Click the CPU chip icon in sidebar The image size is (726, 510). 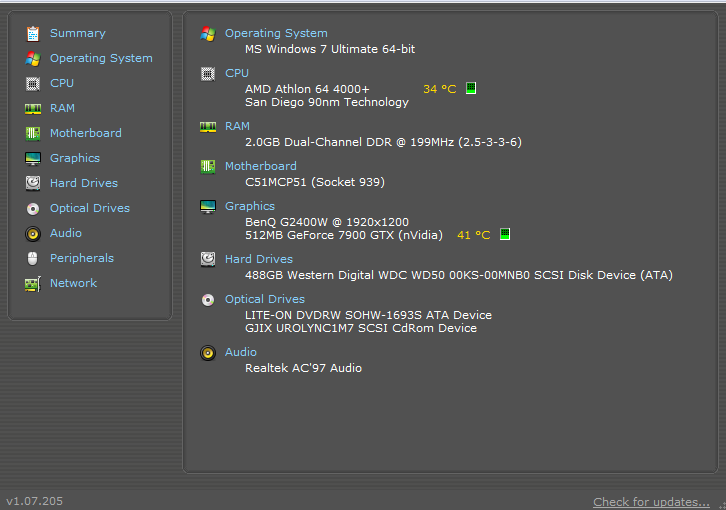[33, 83]
